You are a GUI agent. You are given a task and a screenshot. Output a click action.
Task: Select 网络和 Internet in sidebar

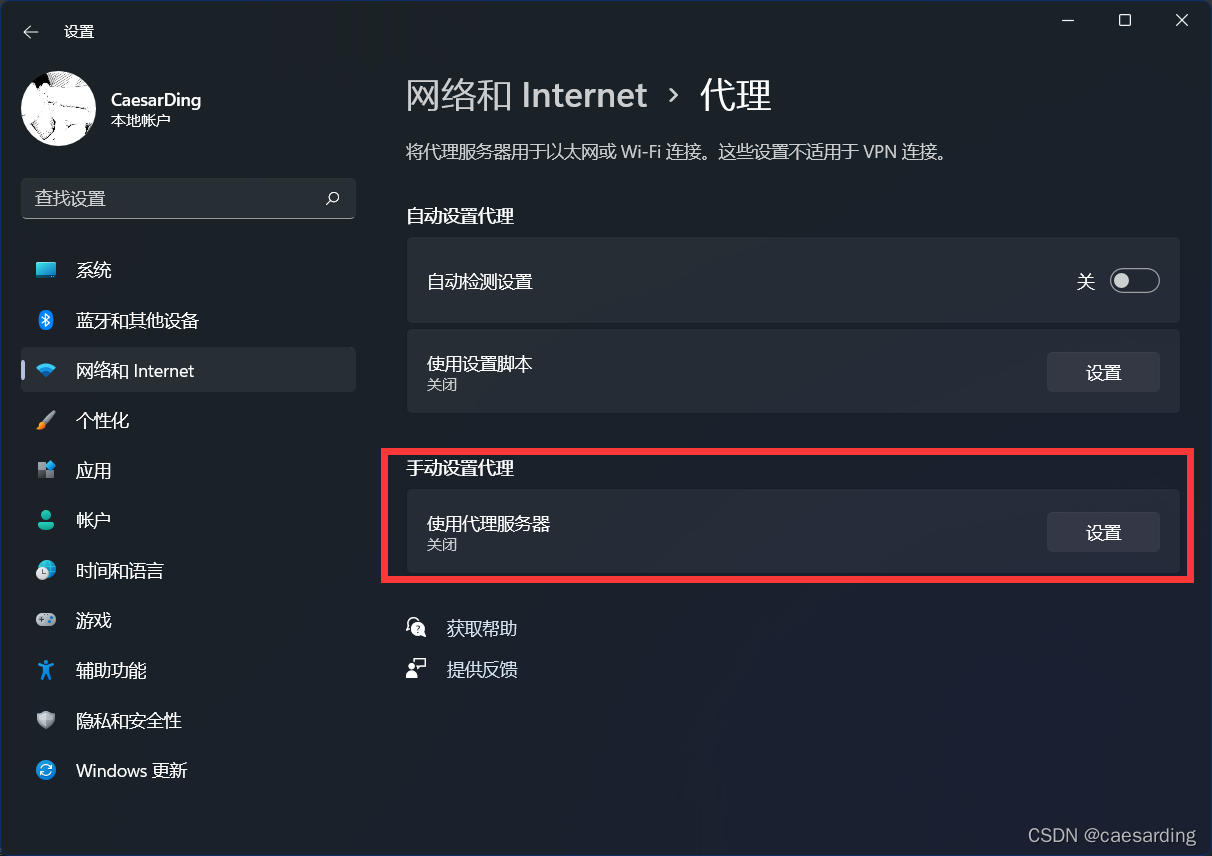[188, 370]
